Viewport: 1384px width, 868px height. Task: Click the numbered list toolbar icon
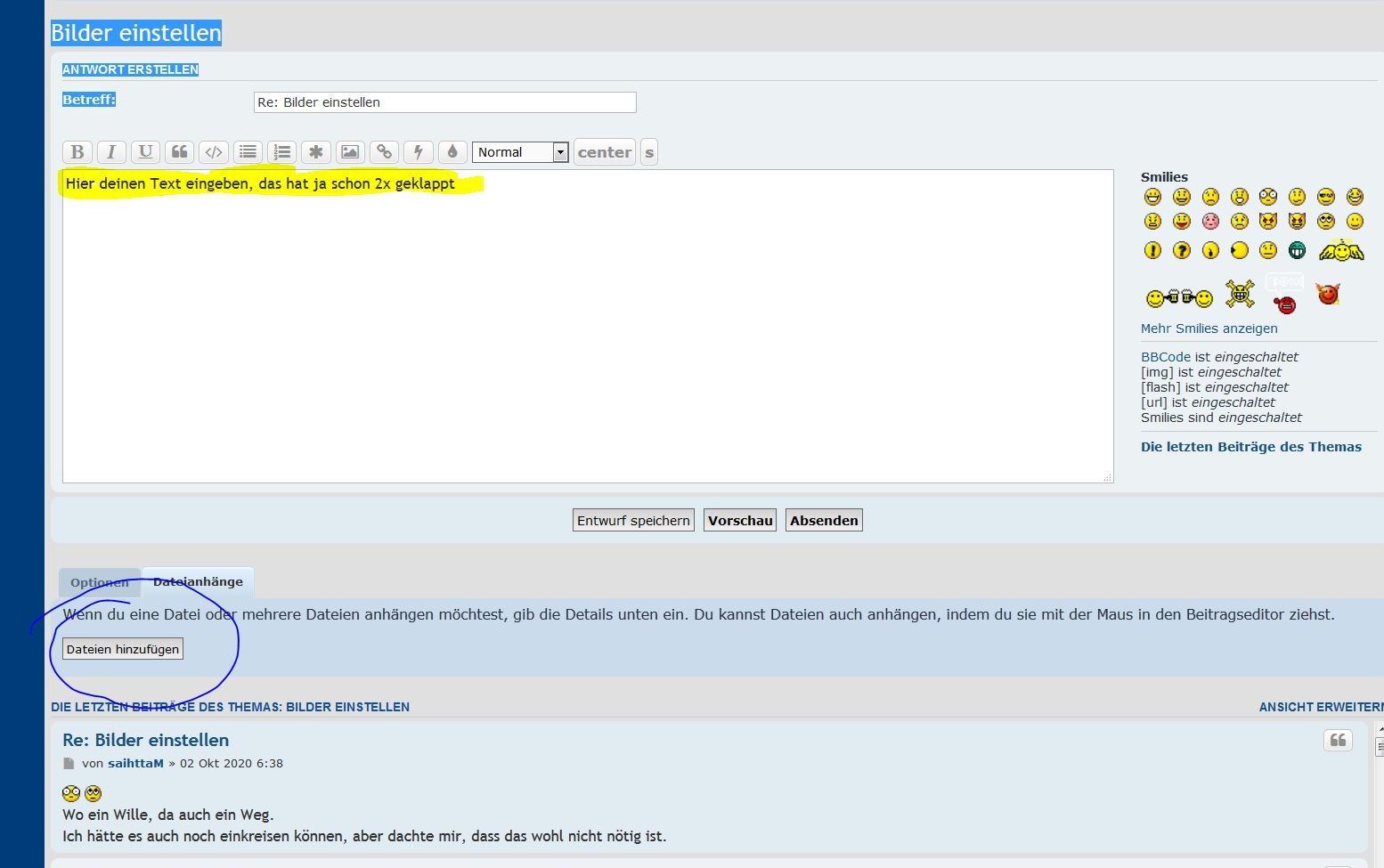pyautogui.click(x=281, y=152)
